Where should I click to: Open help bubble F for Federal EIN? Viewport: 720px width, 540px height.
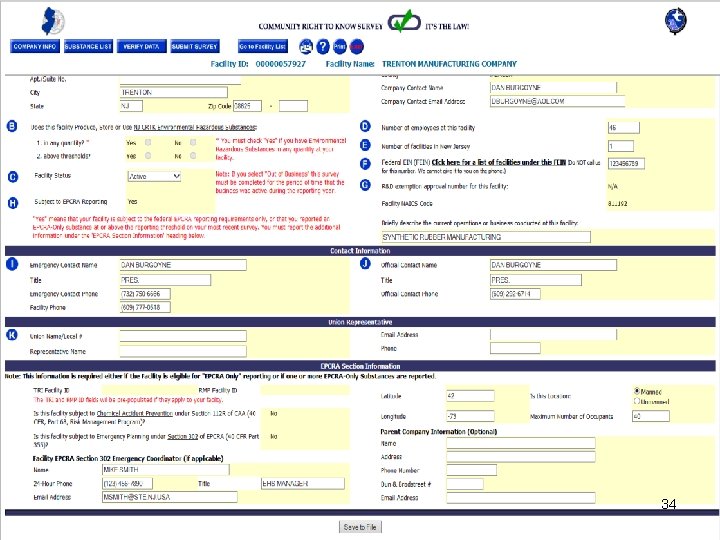(365, 164)
